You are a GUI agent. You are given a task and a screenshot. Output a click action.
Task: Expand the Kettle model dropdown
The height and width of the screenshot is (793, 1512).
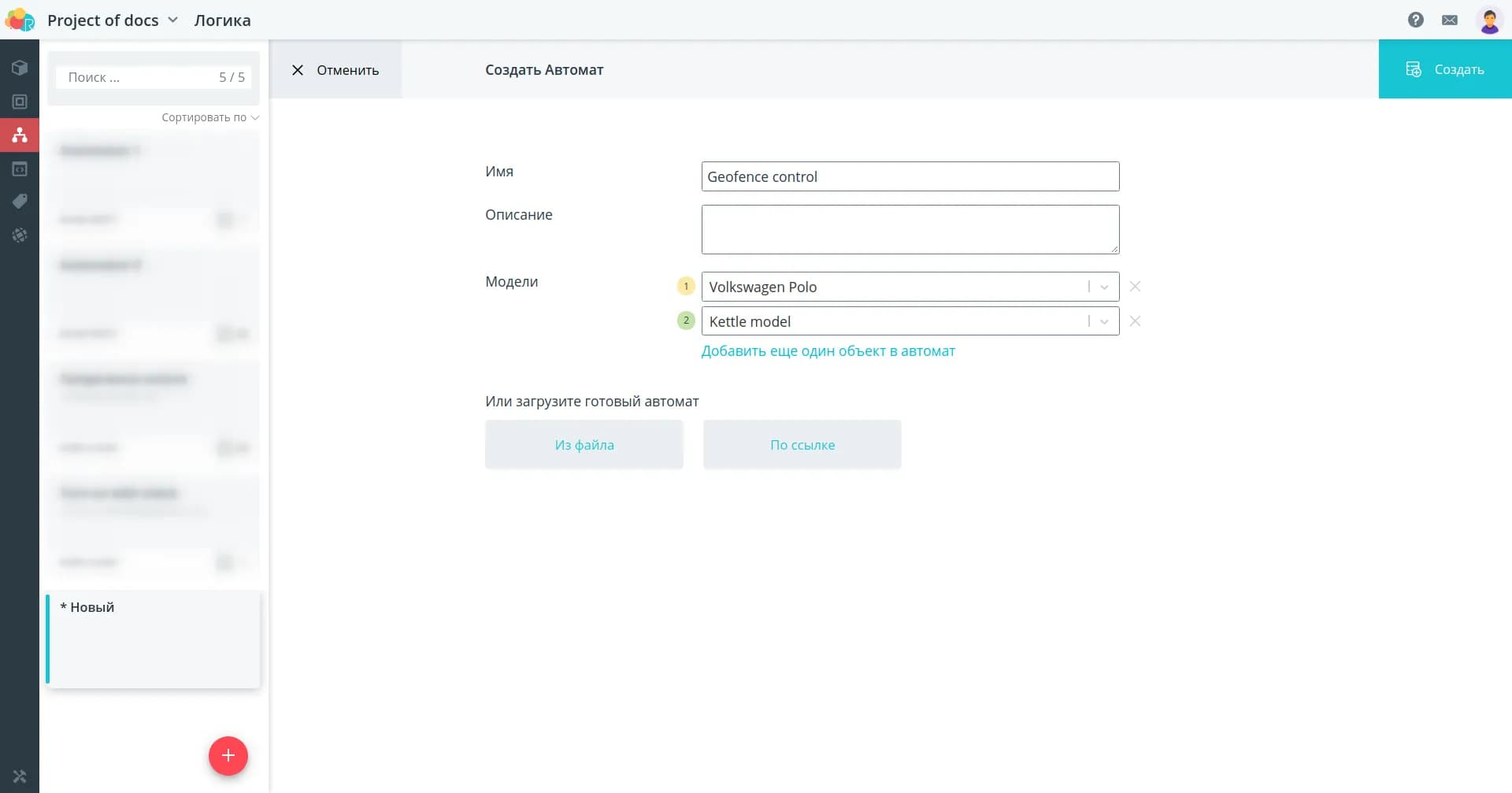click(x=1104, y=321)
